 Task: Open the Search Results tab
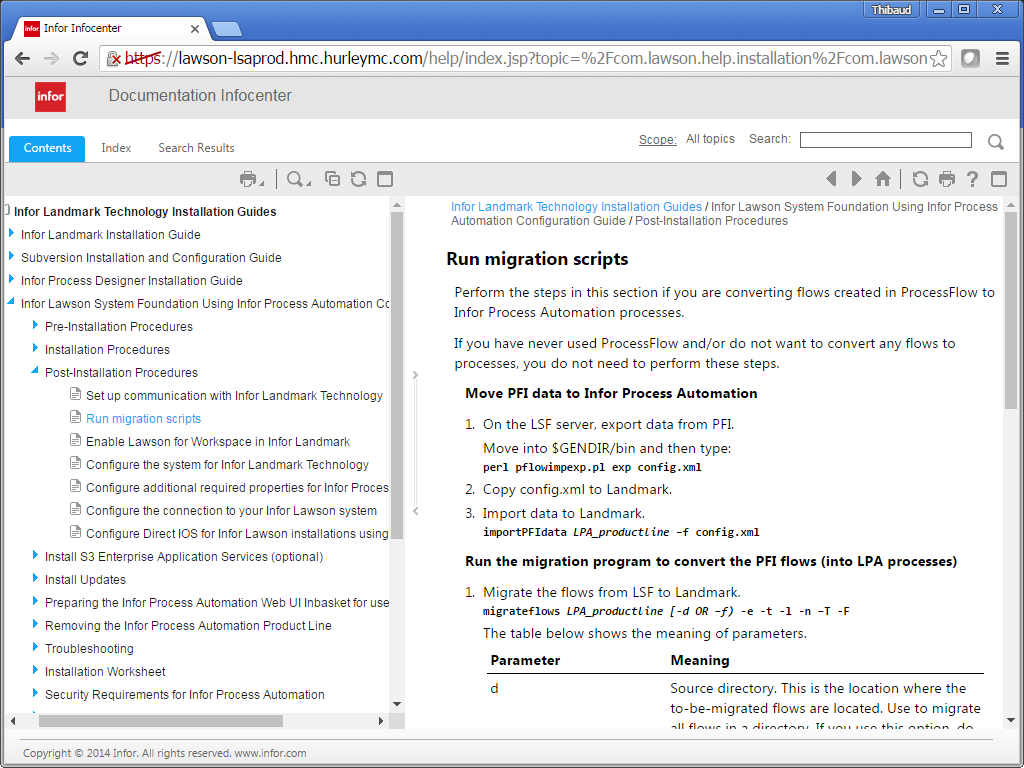[196, 148]
